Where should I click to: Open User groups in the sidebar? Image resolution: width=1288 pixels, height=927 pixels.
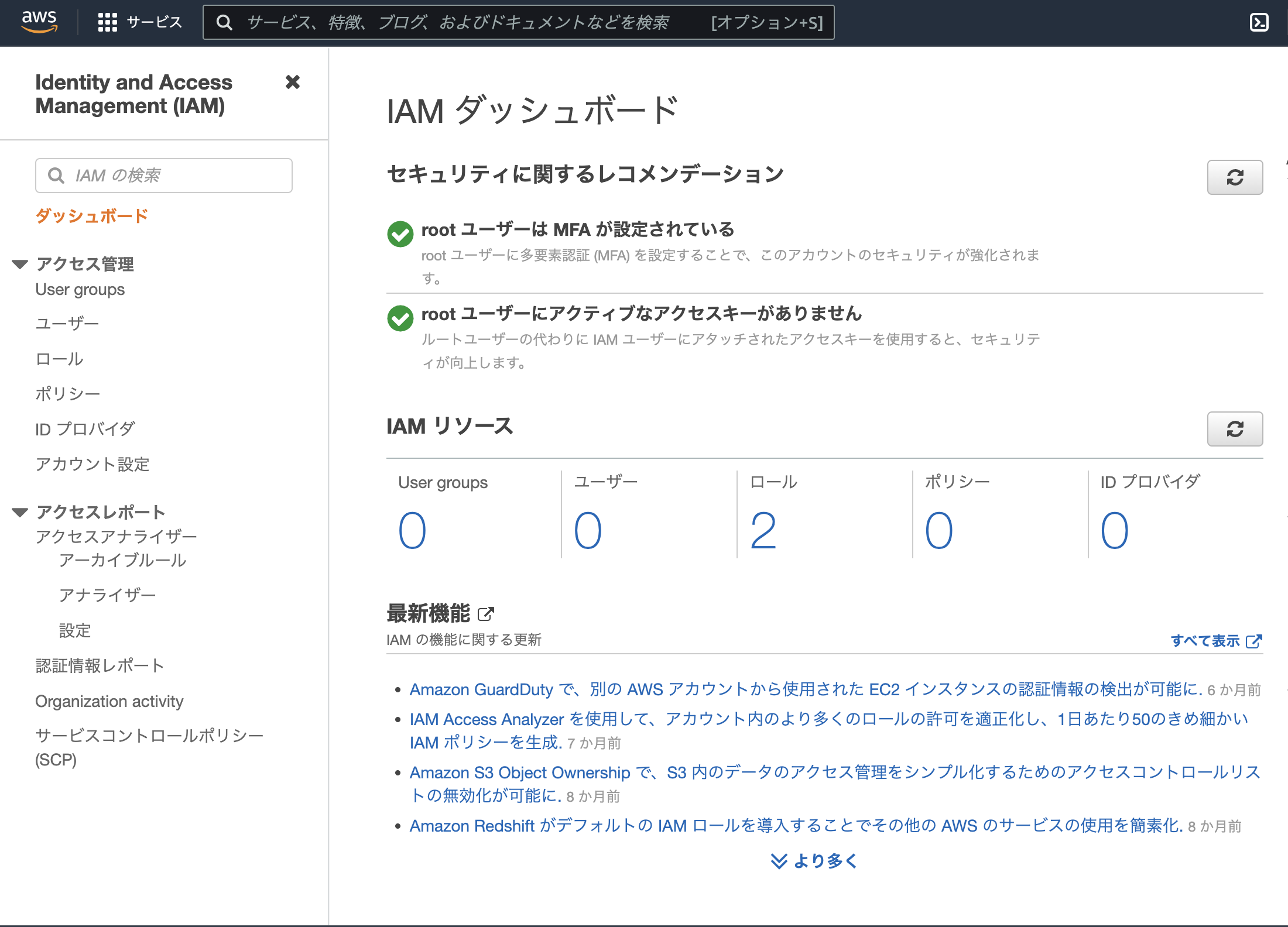point(80,290)
